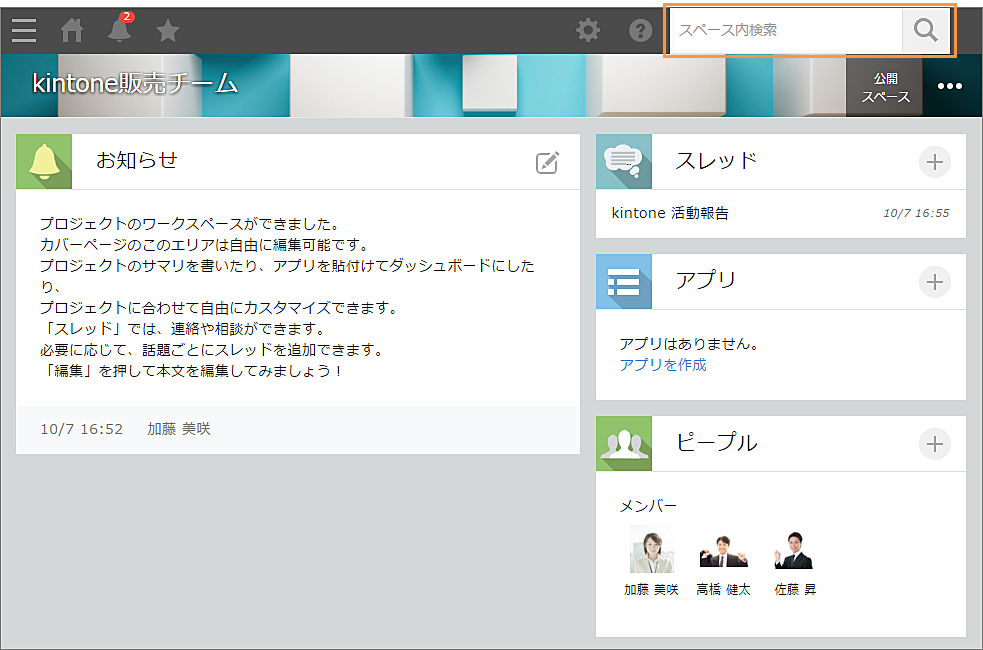Viewport: 983px width, 650px height.
Task: Click the line 必要に応じて、話題ごとにスレッドを追加できます。
Action: coord(211,350)
